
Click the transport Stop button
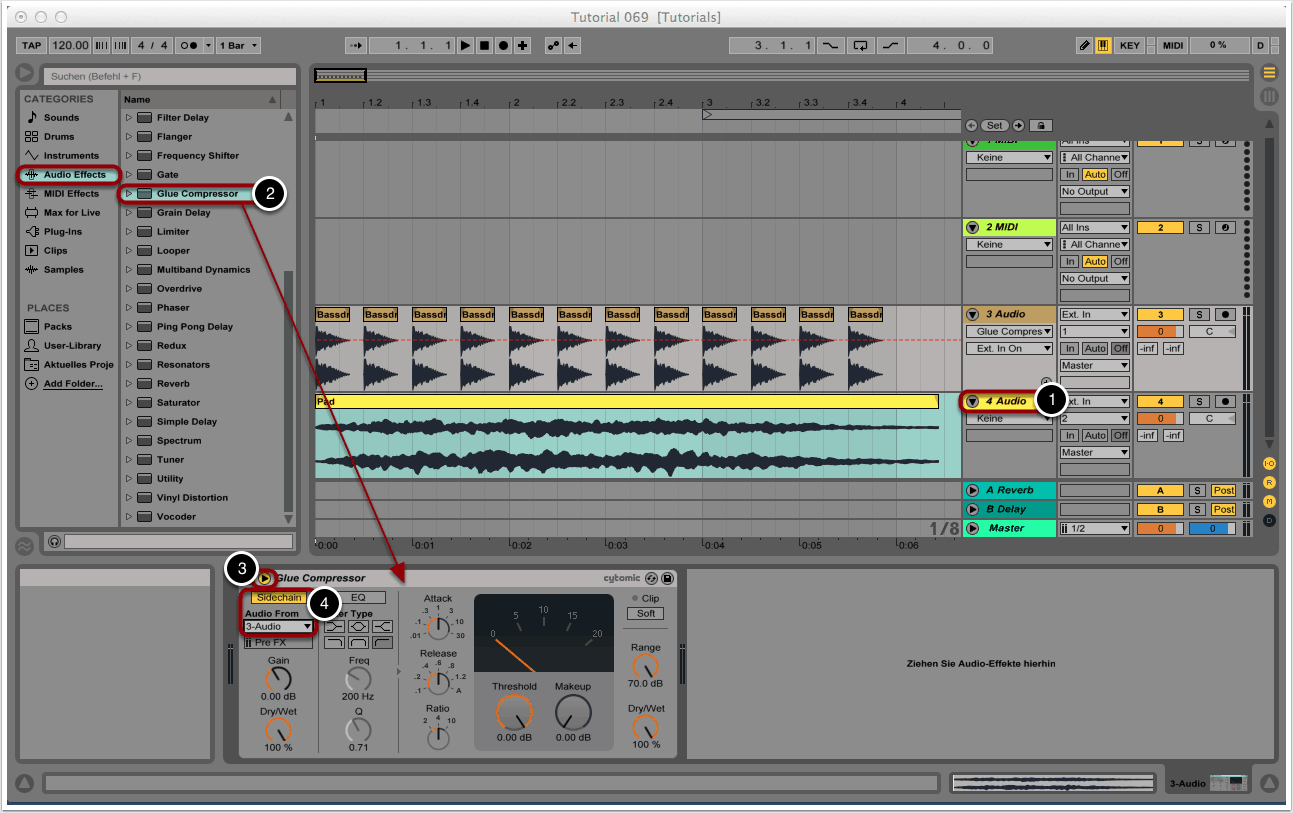pyautogui.click(x=484, y=45)
